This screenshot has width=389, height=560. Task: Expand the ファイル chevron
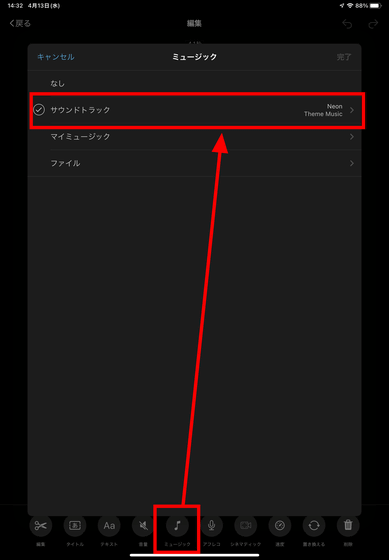(352, 163)
